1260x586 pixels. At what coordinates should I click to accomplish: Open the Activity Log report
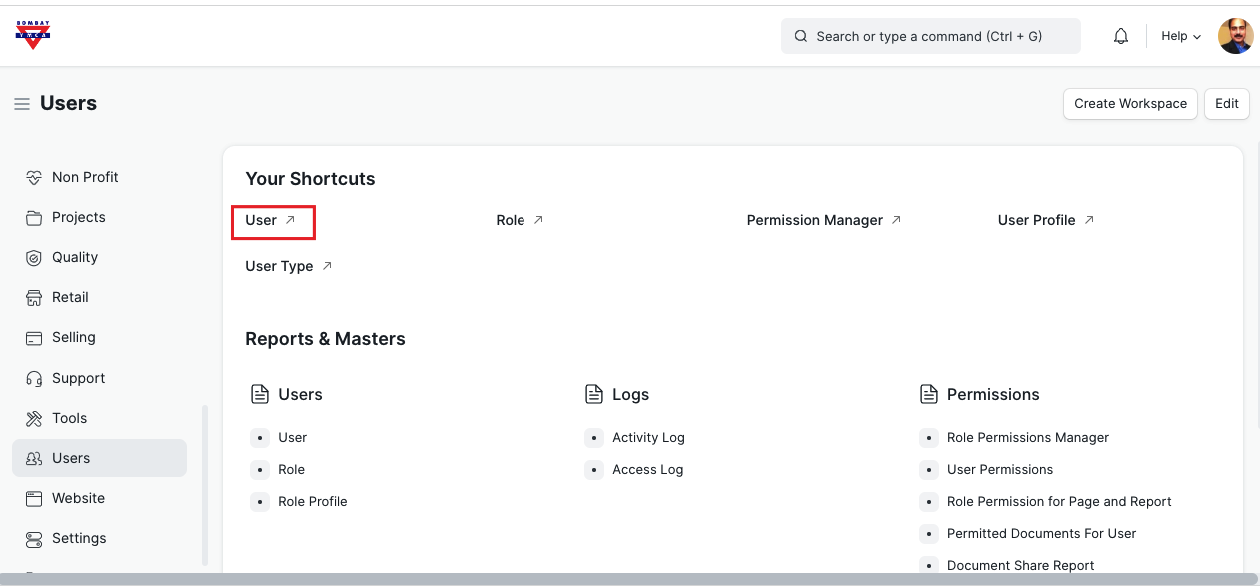click(x=648, y=437)
